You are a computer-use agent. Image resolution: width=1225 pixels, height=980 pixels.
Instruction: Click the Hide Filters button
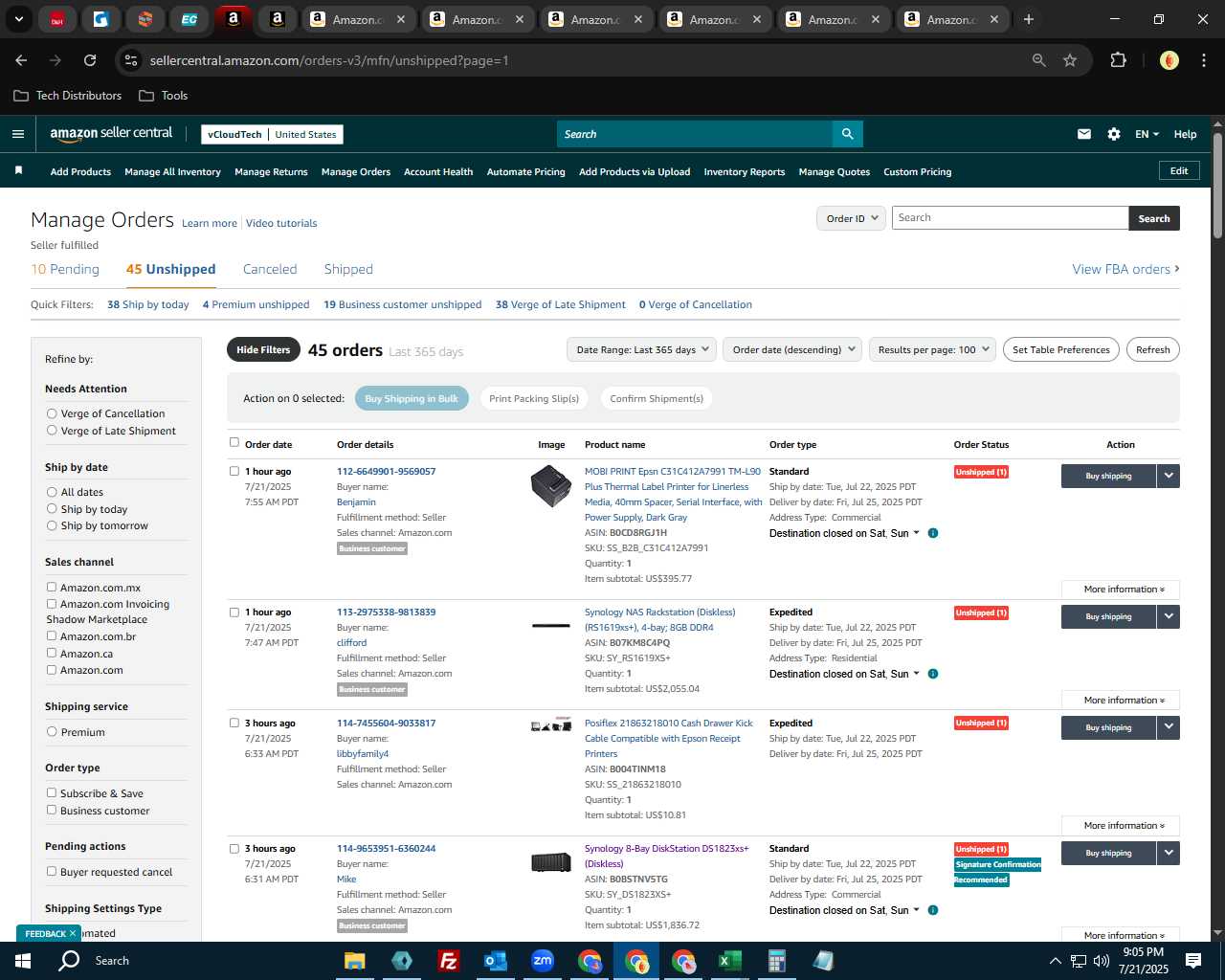click(263, 349)
